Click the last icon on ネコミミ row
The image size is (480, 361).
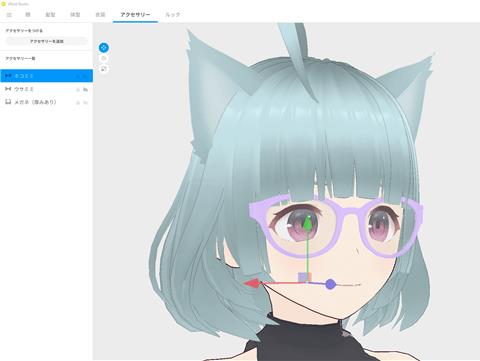[x=86, y=76]
